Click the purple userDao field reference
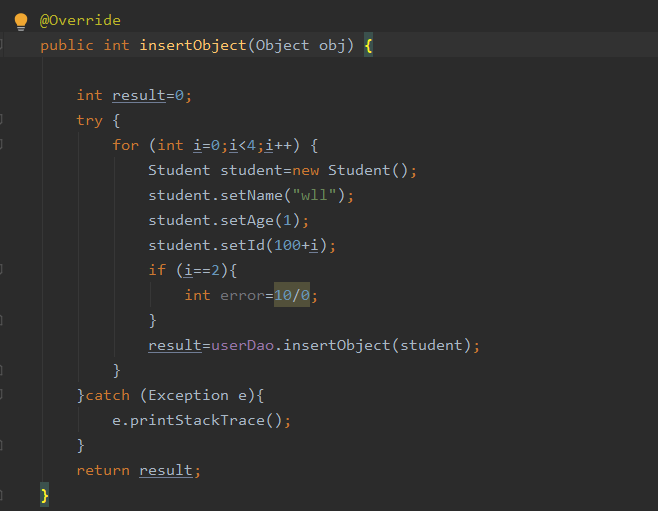 coord(243,345)
